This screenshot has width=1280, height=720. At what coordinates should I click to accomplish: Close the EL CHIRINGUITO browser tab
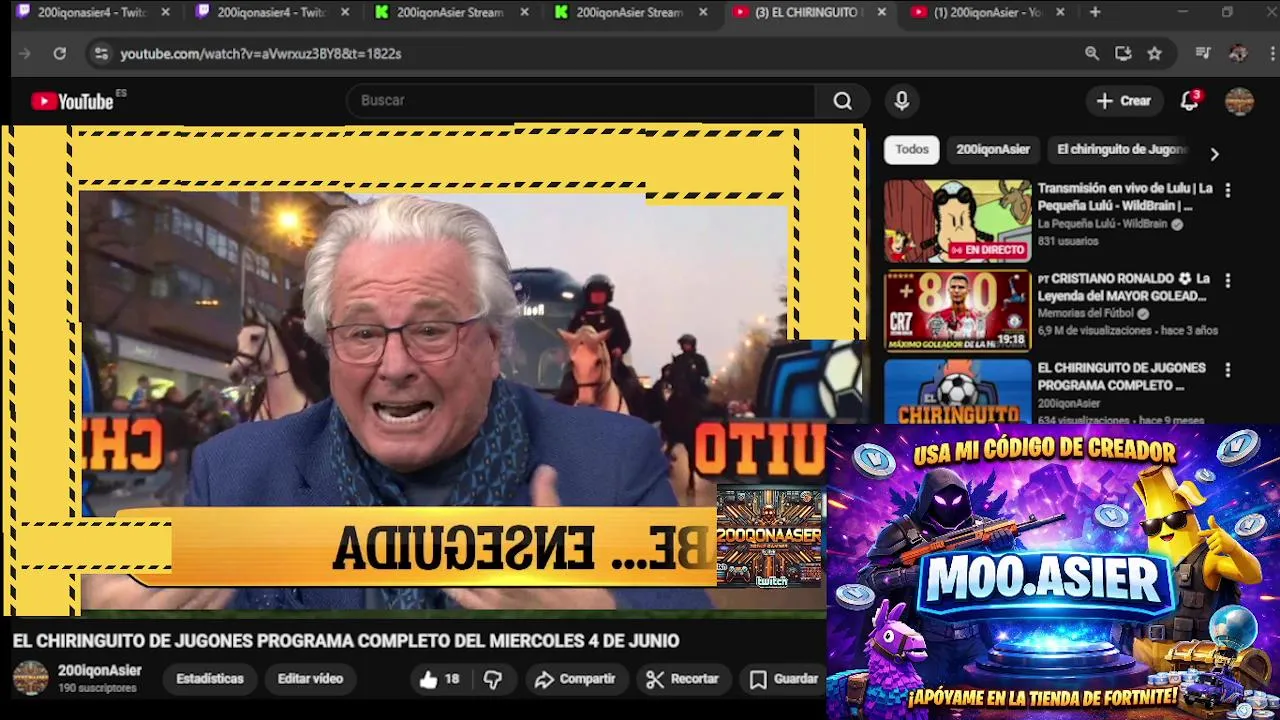coord(881,12)
